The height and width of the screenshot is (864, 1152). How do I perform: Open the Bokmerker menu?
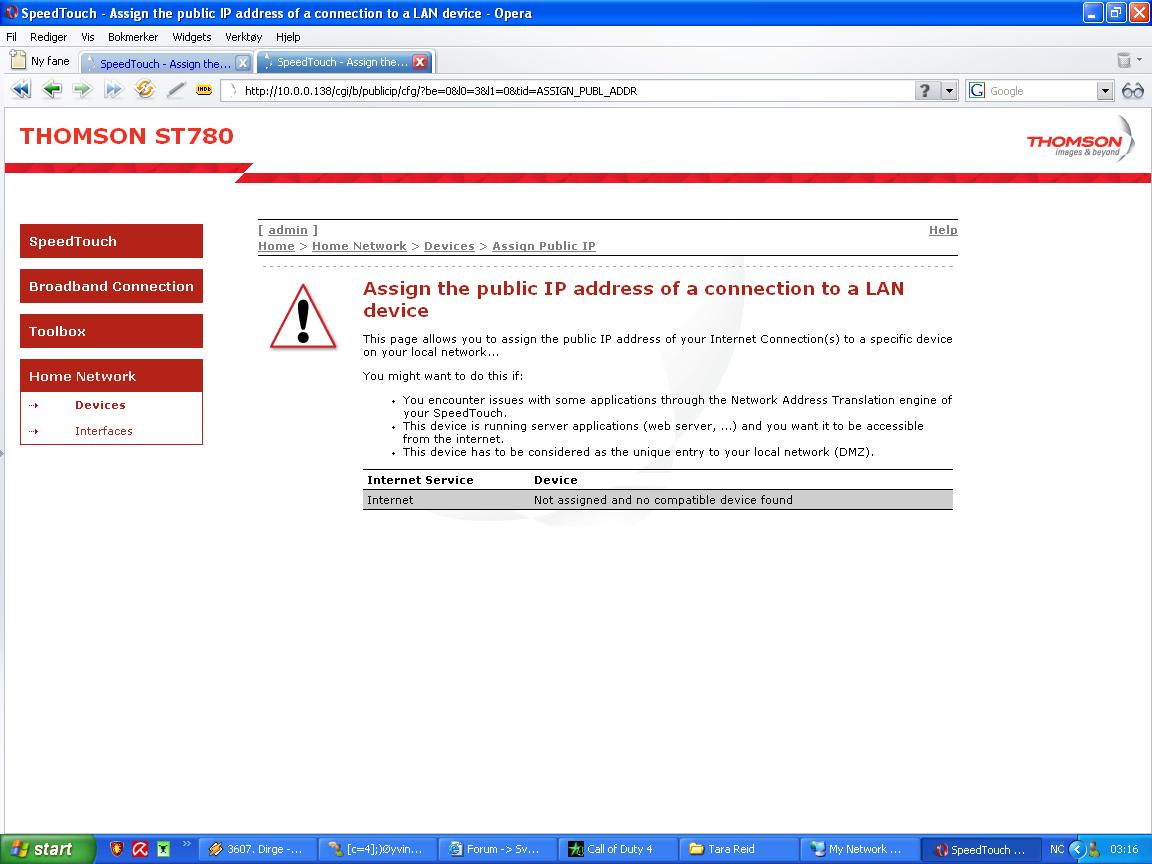(x=132, y=37)
